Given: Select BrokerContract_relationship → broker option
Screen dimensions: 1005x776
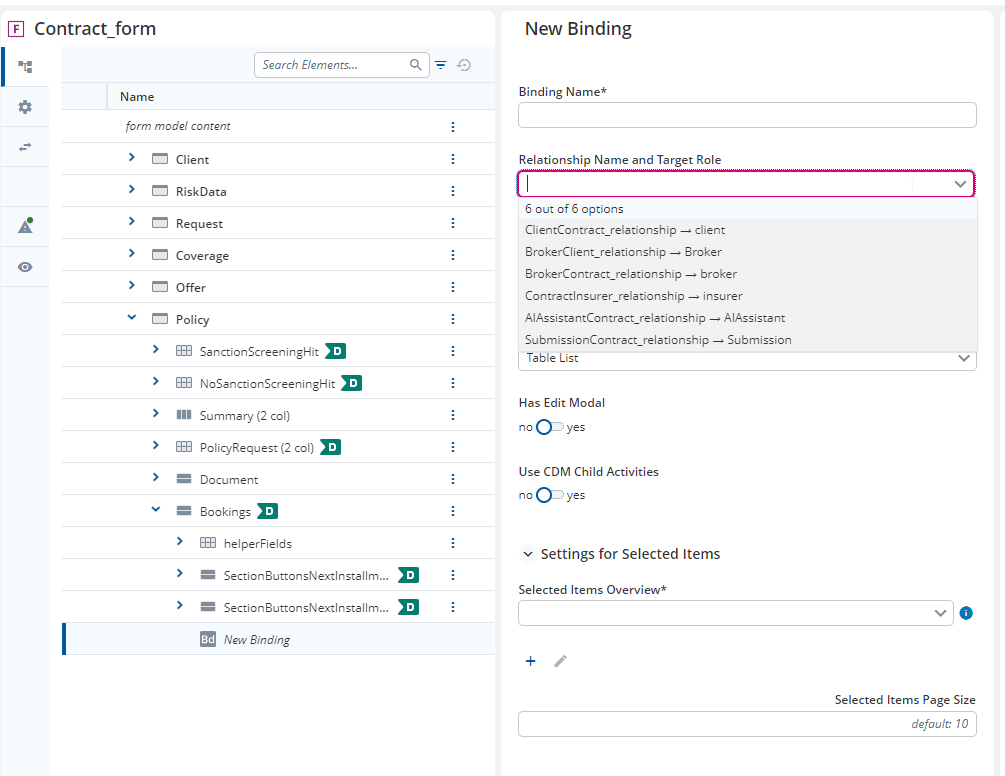Looking at the screenshot, I should click(x=747, y=274).
